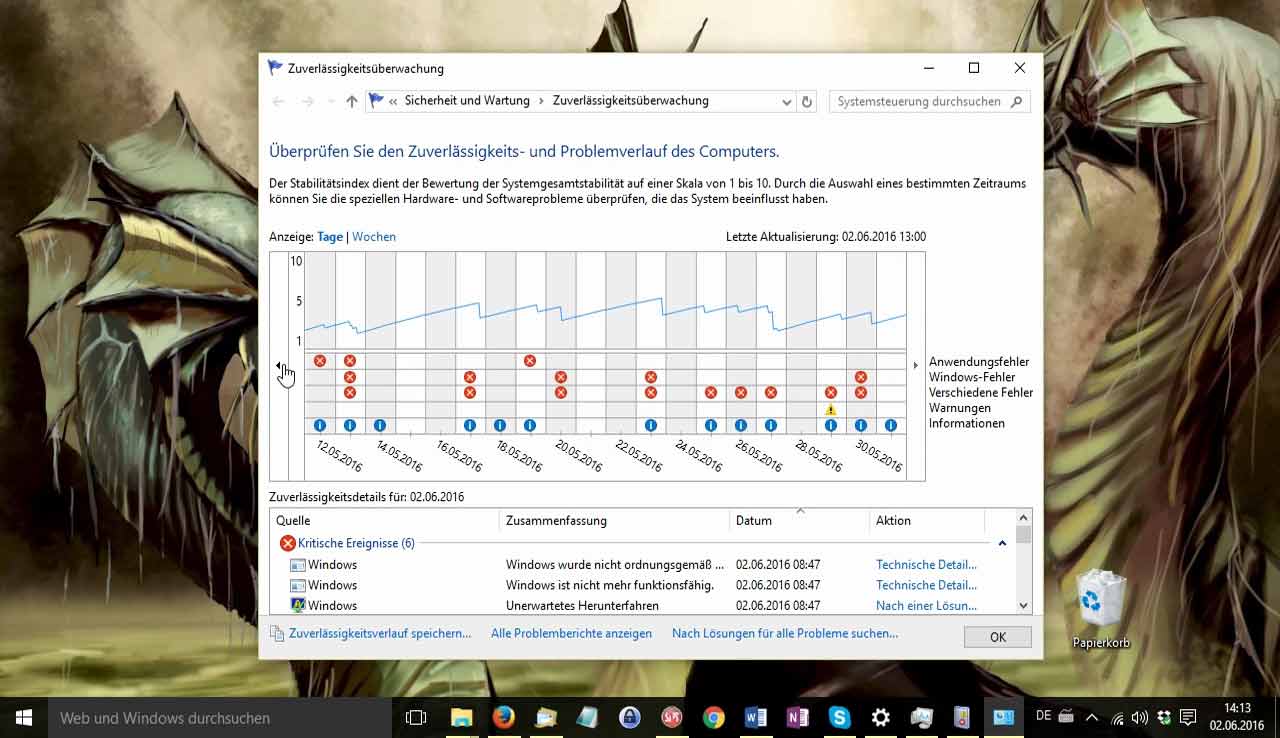The width and height of the screenshot is (1280, 738).
Task: Click Nach einer Lösung link
Action: pos(926,605)
